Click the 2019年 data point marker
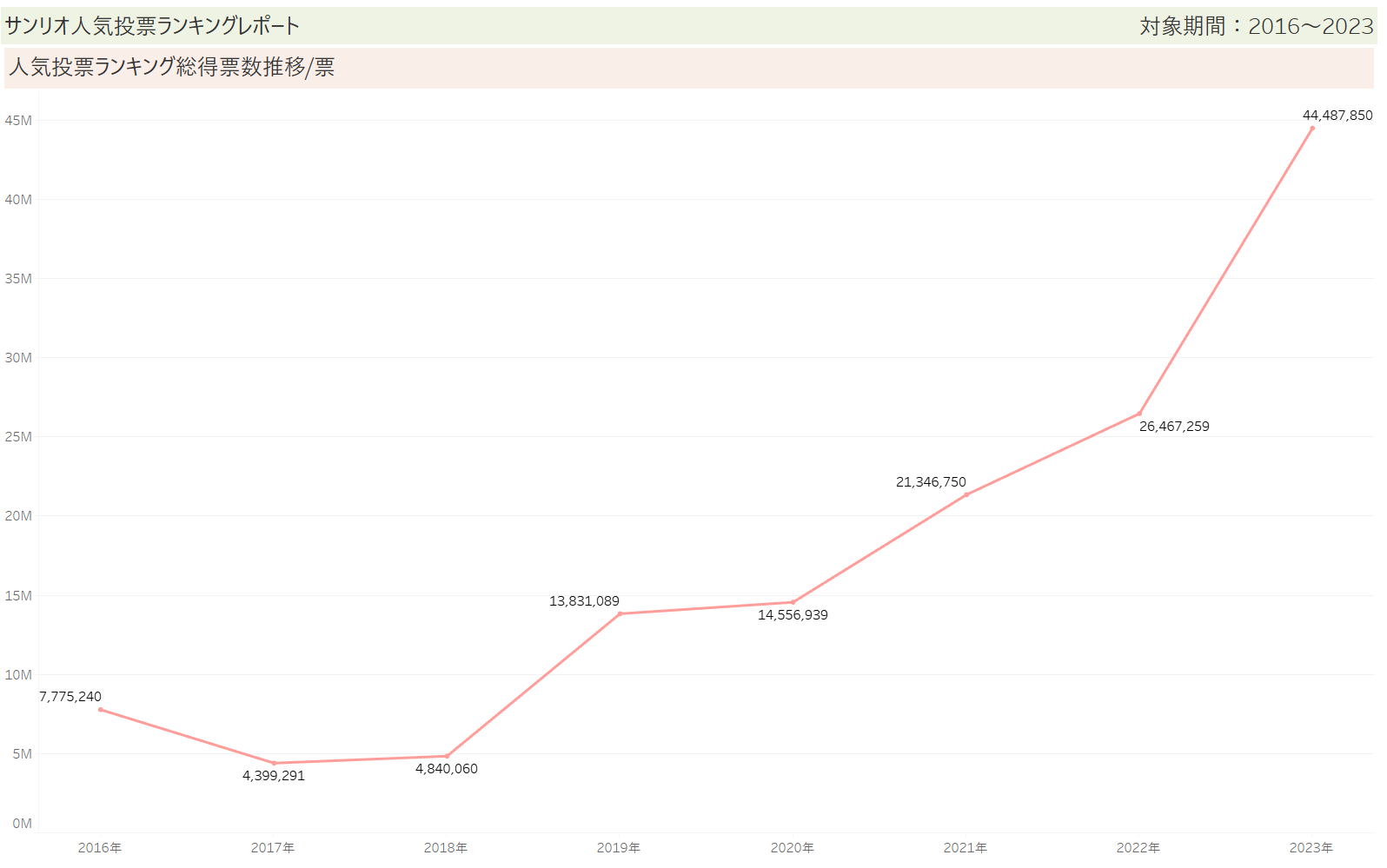 point(620,613)
